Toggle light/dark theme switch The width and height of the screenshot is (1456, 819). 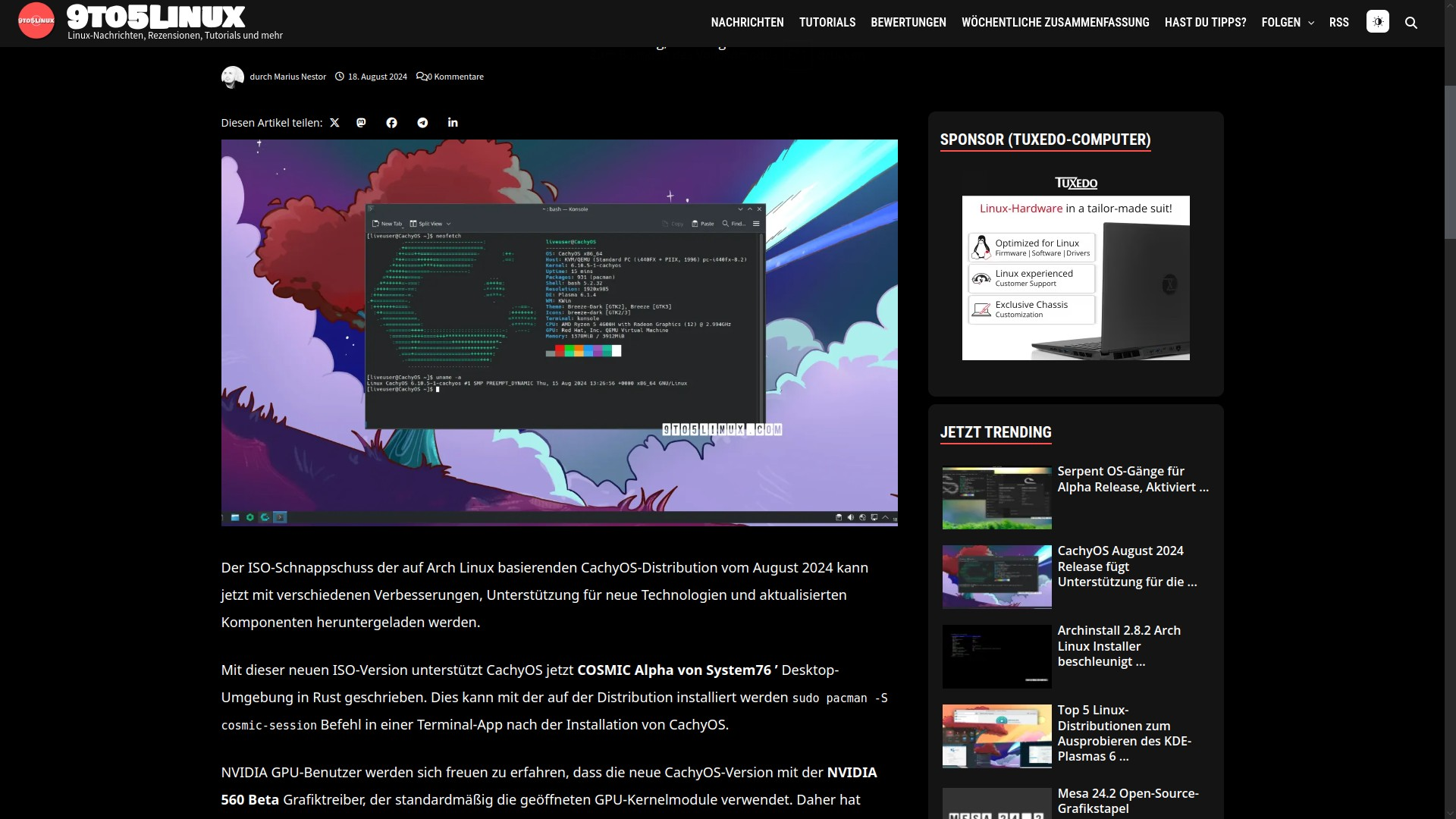point(1377,22)
